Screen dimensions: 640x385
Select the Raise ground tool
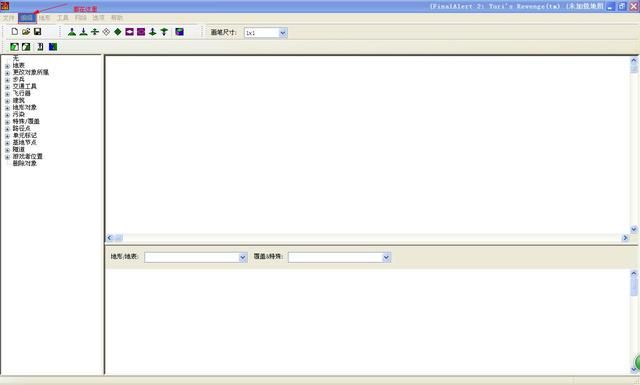72,32
